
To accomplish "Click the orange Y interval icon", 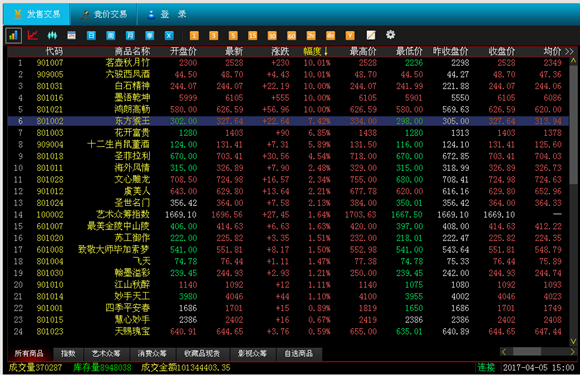I will coord(350,36).
